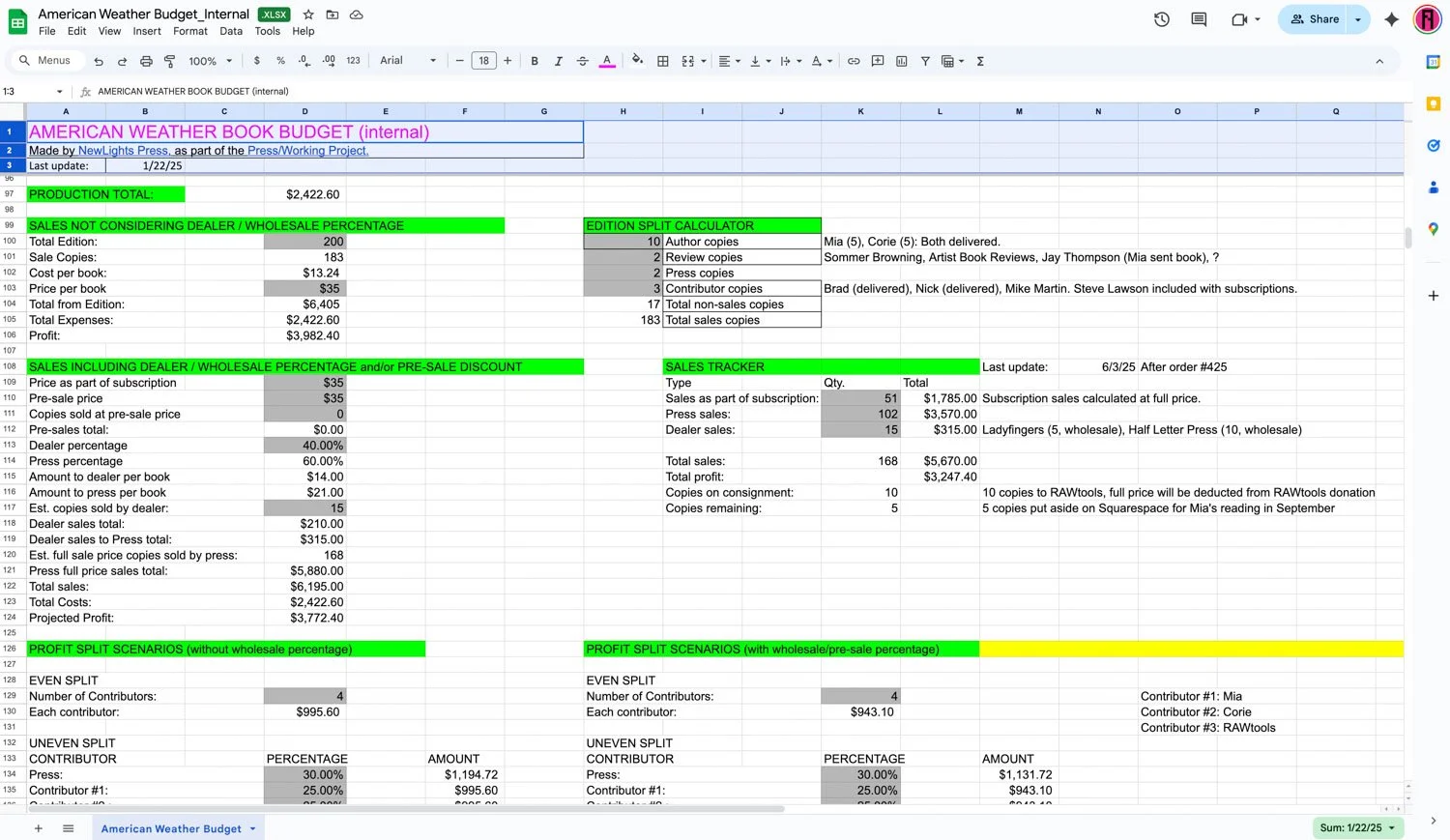
Task: Follow the NewLights Press link in cell A2
Action: click(121, 150)
